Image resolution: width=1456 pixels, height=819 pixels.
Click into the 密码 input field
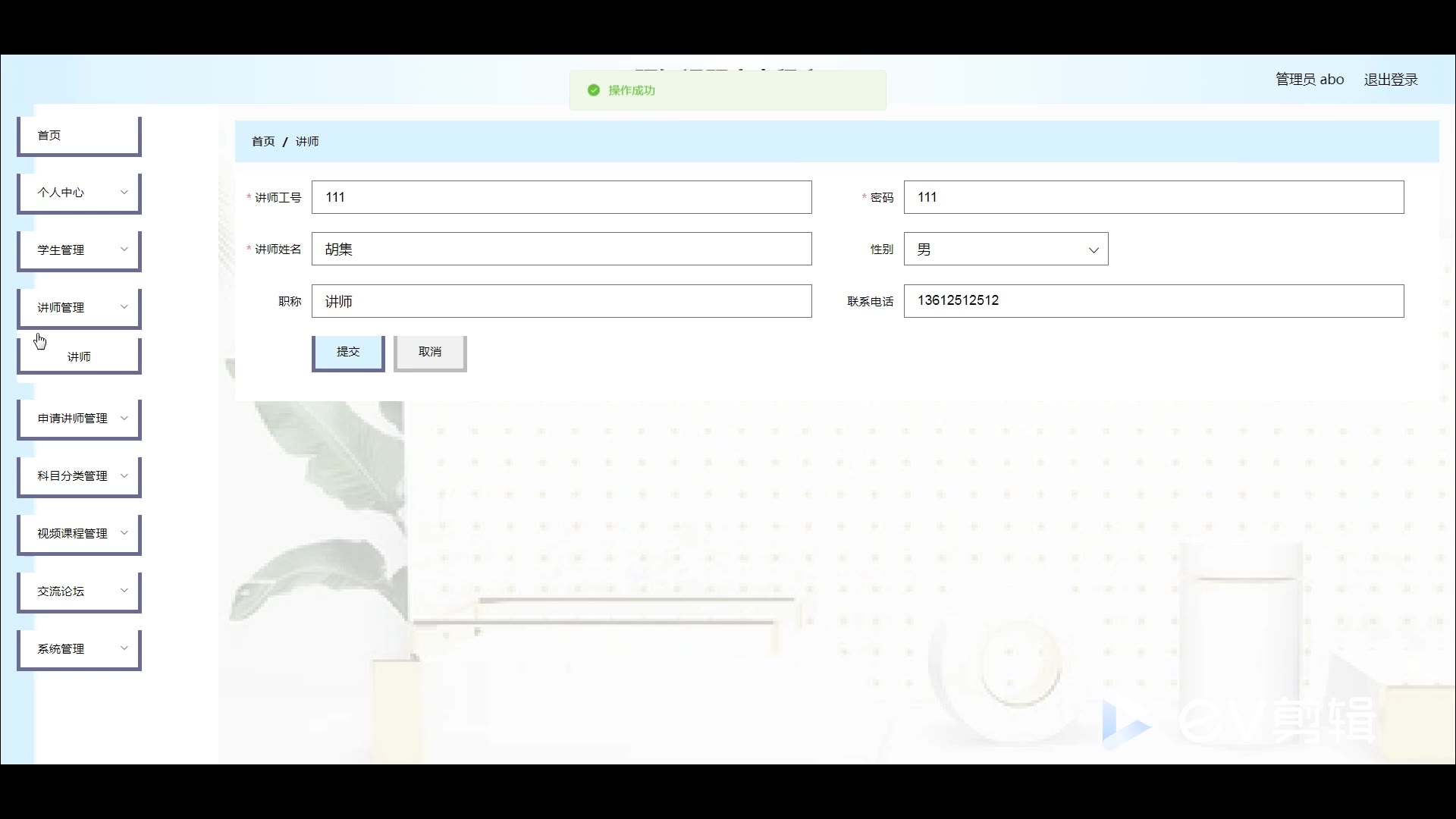[1153, 197]
